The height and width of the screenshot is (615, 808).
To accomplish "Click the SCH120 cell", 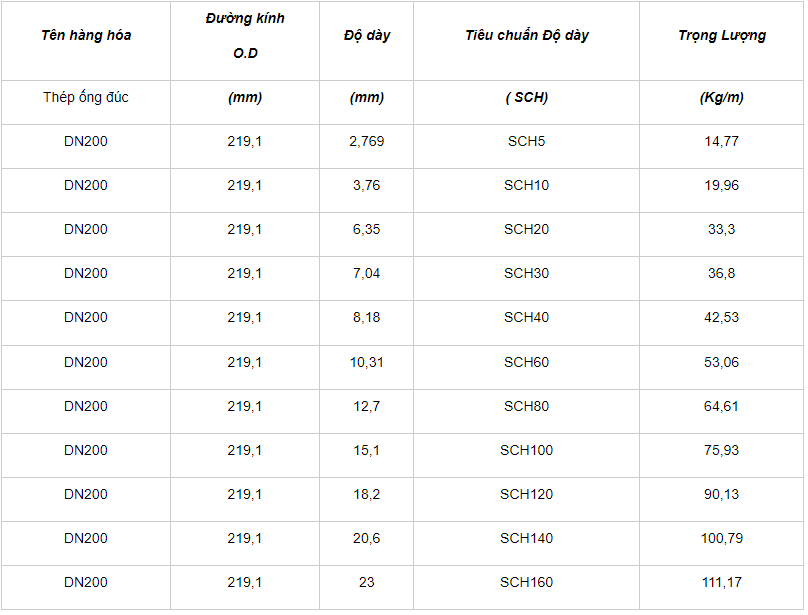I will point(526,494).
